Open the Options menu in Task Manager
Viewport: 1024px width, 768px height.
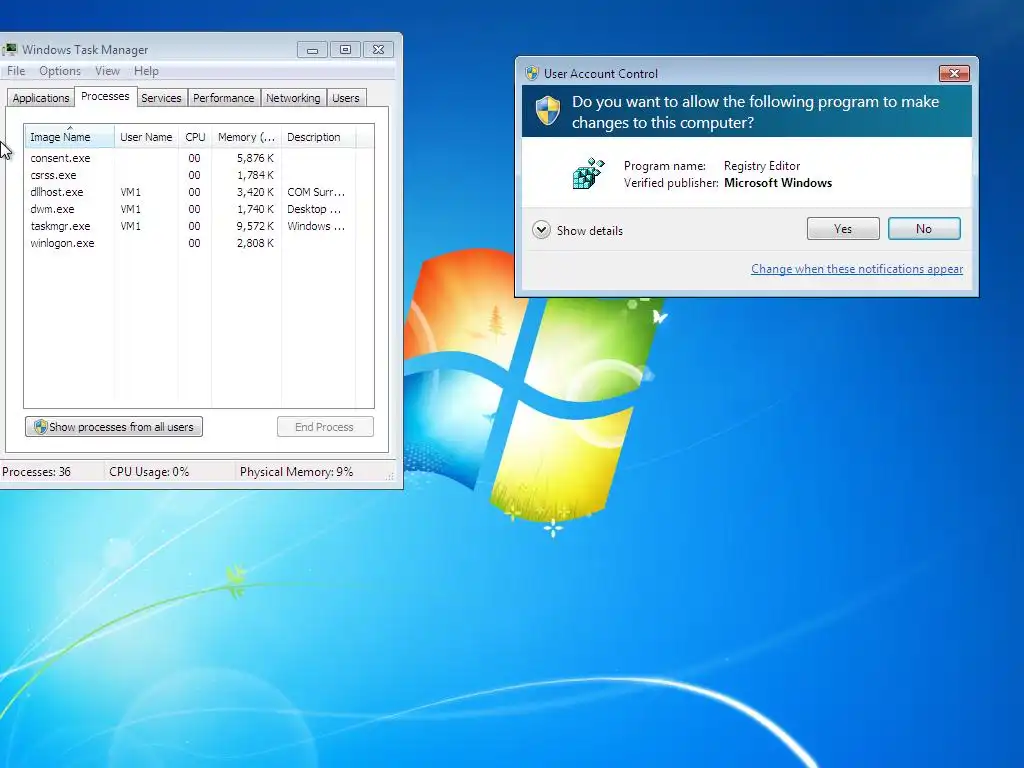tap(59, 71)
